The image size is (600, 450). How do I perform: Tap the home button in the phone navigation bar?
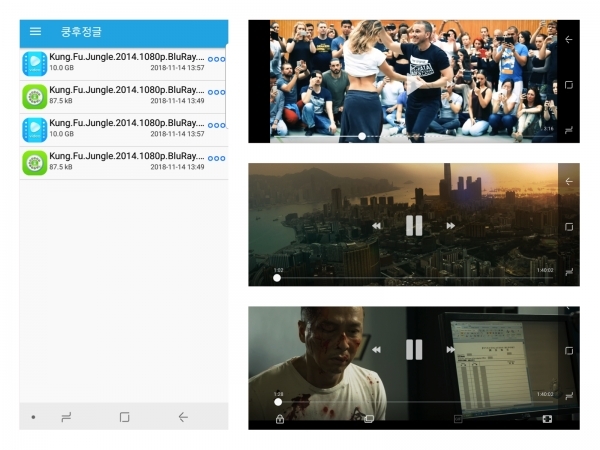coord(124,417)
